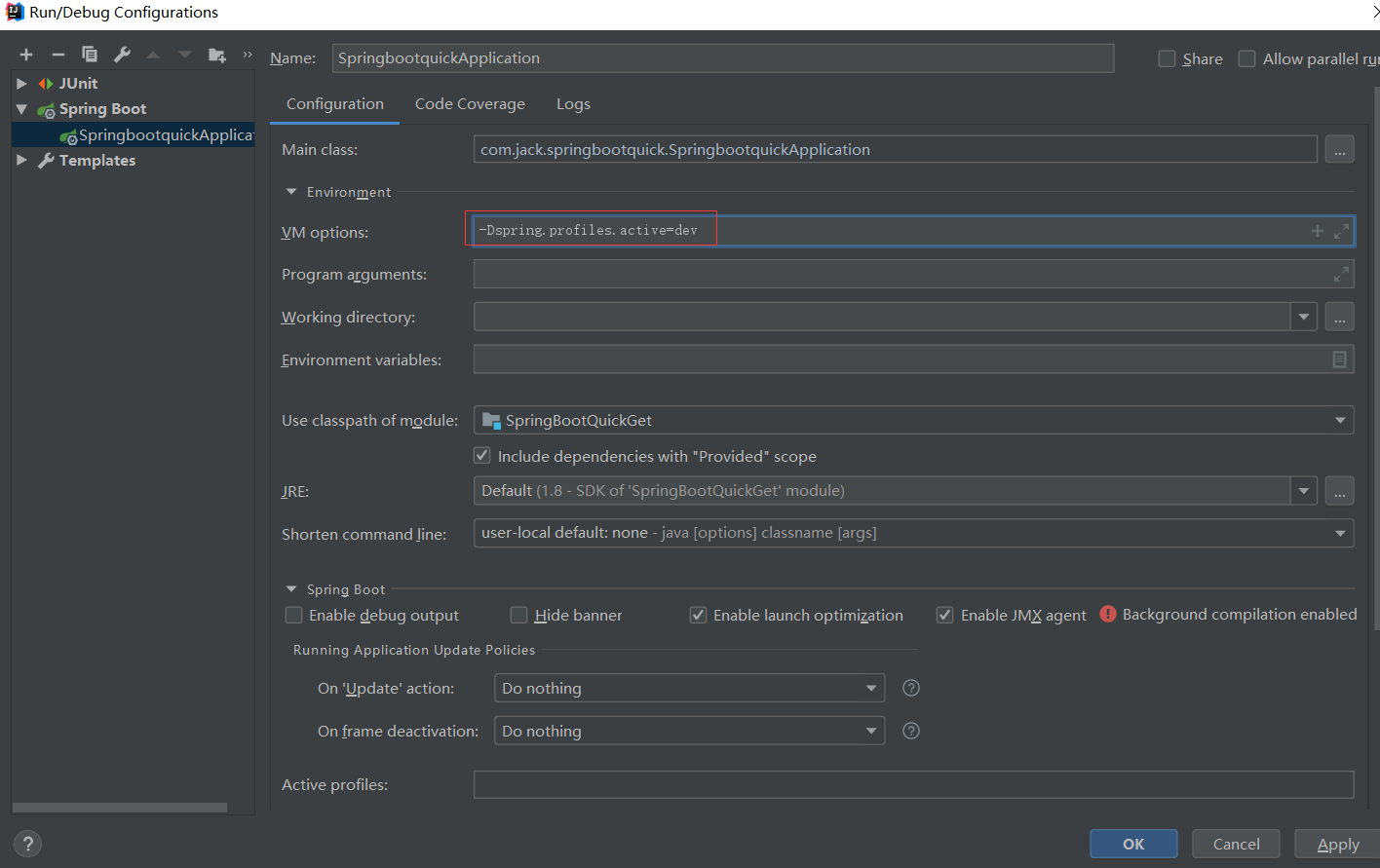Move the configuration down with the down arrow
This screenshot has width=1380, height=868.
point(184,55)
